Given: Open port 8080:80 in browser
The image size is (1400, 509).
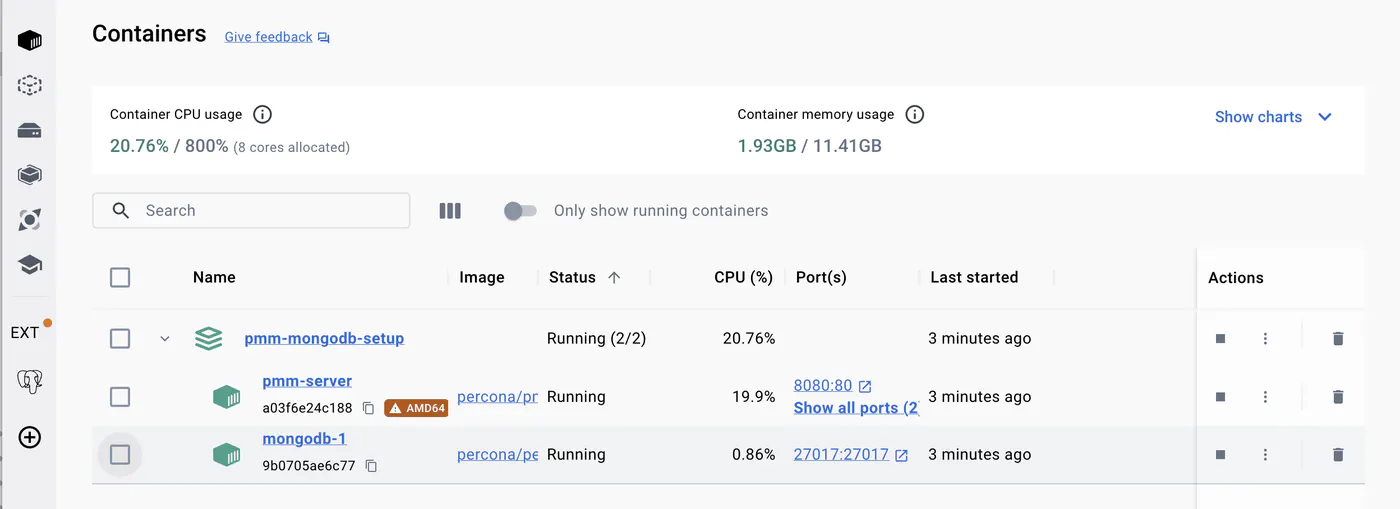Looking at the screenshot, I should click(832, 386).
